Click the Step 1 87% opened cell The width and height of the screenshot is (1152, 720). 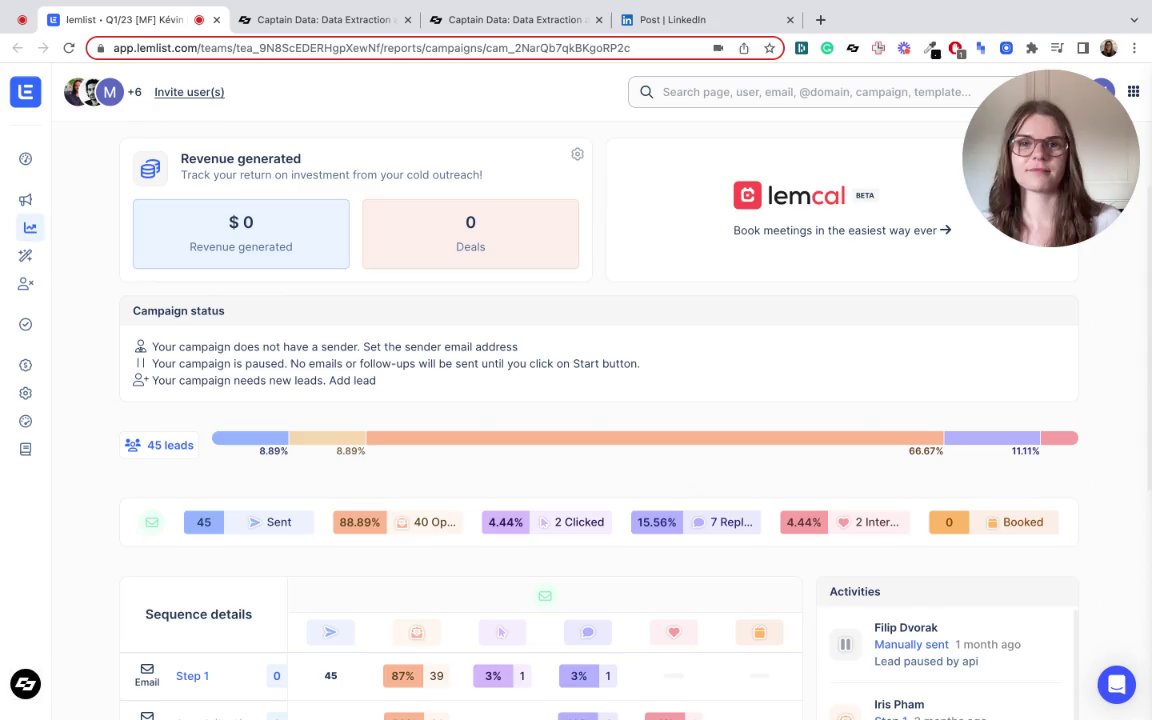tap(417, 676)
